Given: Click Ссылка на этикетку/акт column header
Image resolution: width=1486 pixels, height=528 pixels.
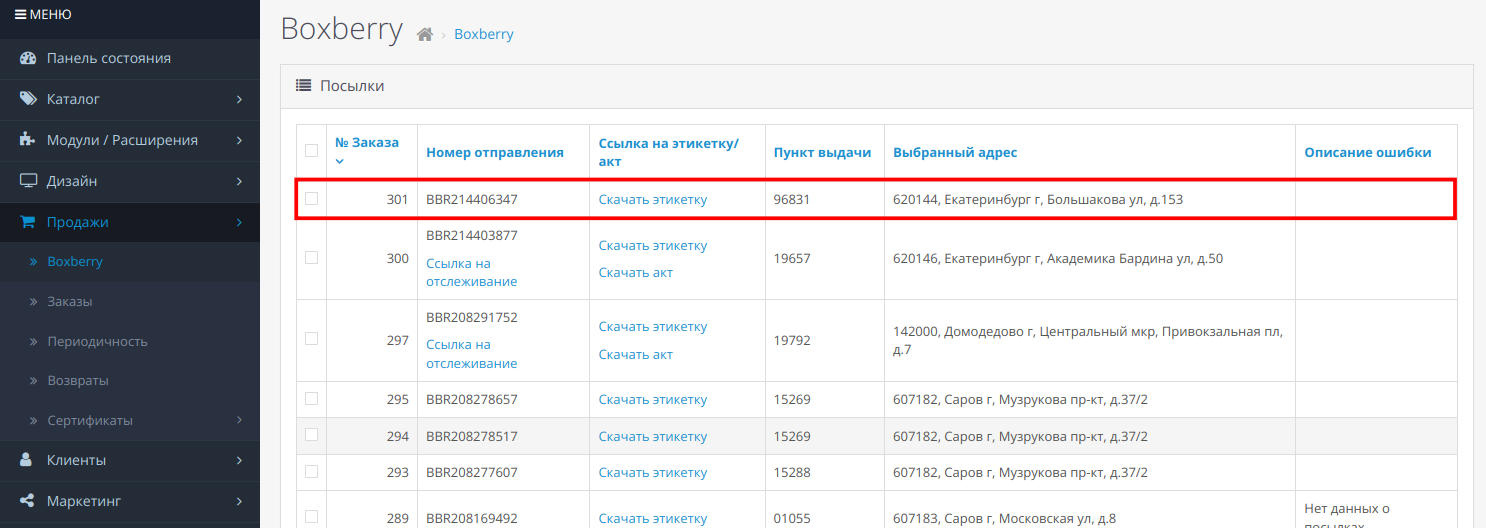Looking at the screenshot, I should (x=669, y=152).
